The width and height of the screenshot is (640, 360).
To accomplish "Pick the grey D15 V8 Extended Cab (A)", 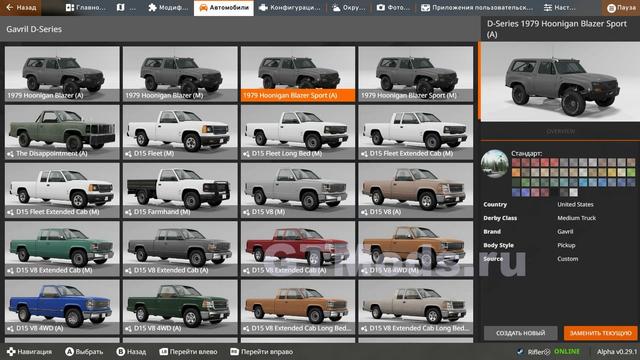I will click(180, 249).
